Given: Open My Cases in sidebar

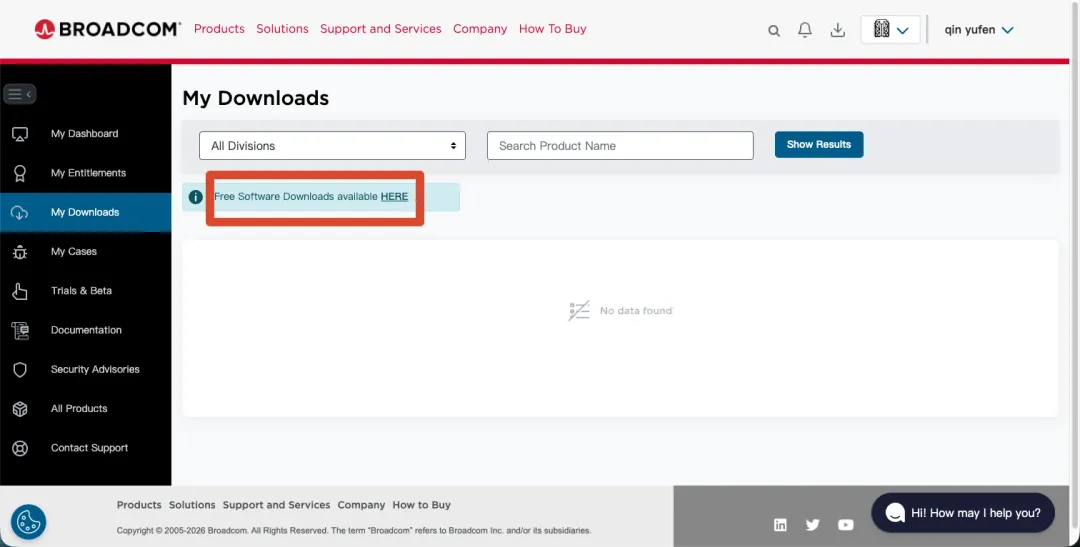Looking at the screenshot, I should [85, 251].
